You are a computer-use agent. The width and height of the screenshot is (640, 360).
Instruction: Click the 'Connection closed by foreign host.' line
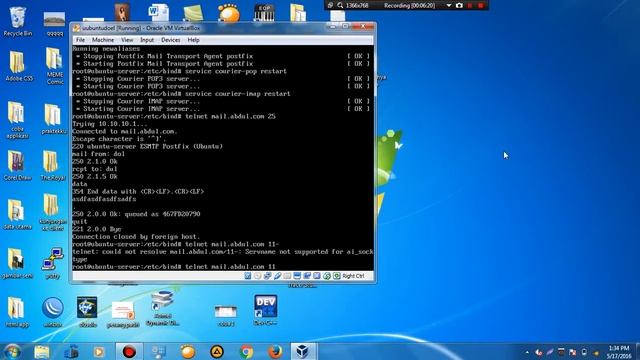(x=136, y=237)
